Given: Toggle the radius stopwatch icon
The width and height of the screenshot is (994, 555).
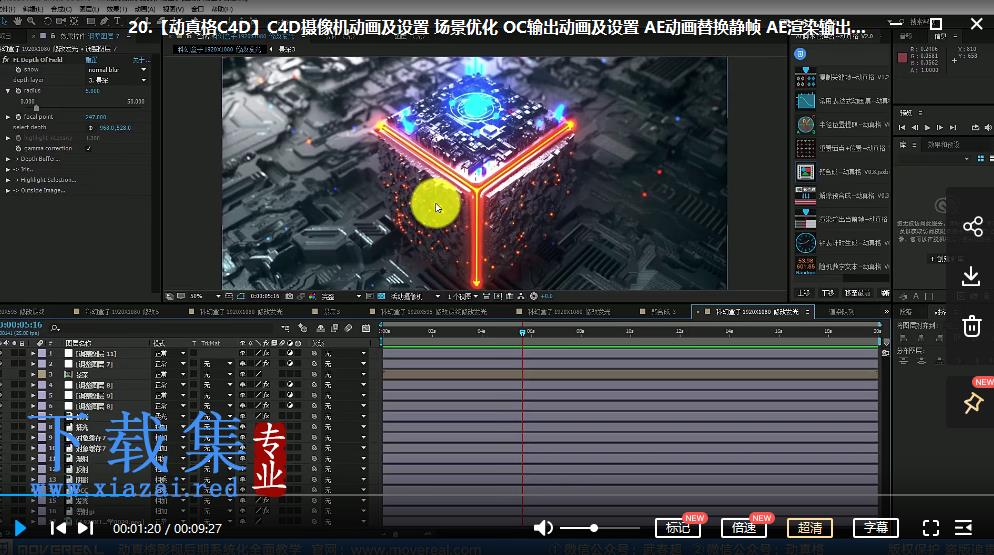Looking at the screenshot, I should coord(18,91).
